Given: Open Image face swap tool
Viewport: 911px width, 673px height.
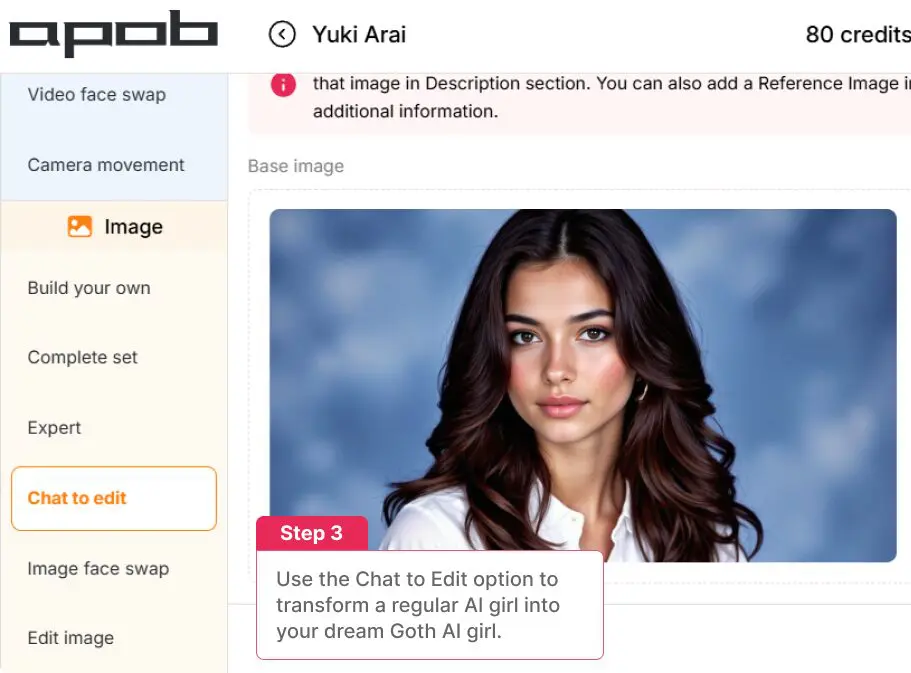Looking at the screenshot, I should [x=98, y=568].
